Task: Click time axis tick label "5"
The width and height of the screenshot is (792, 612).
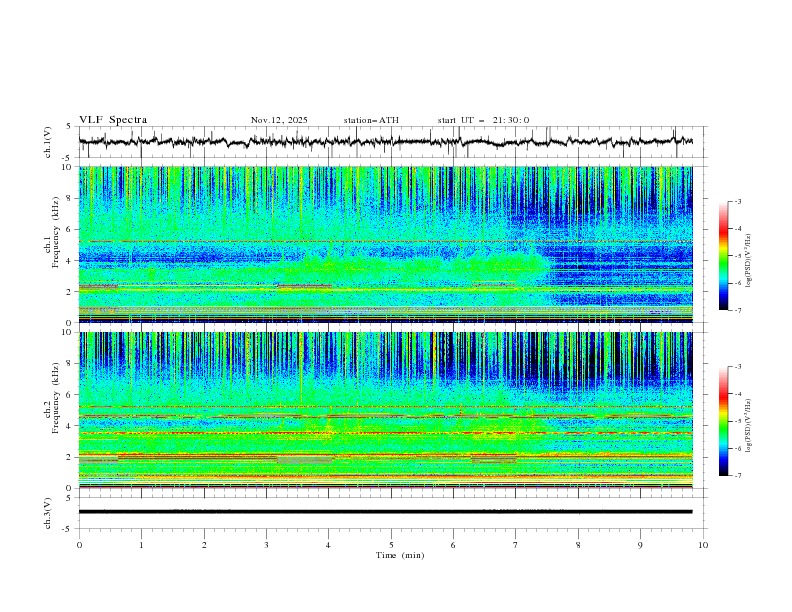Action: click(x=391, y=545)
